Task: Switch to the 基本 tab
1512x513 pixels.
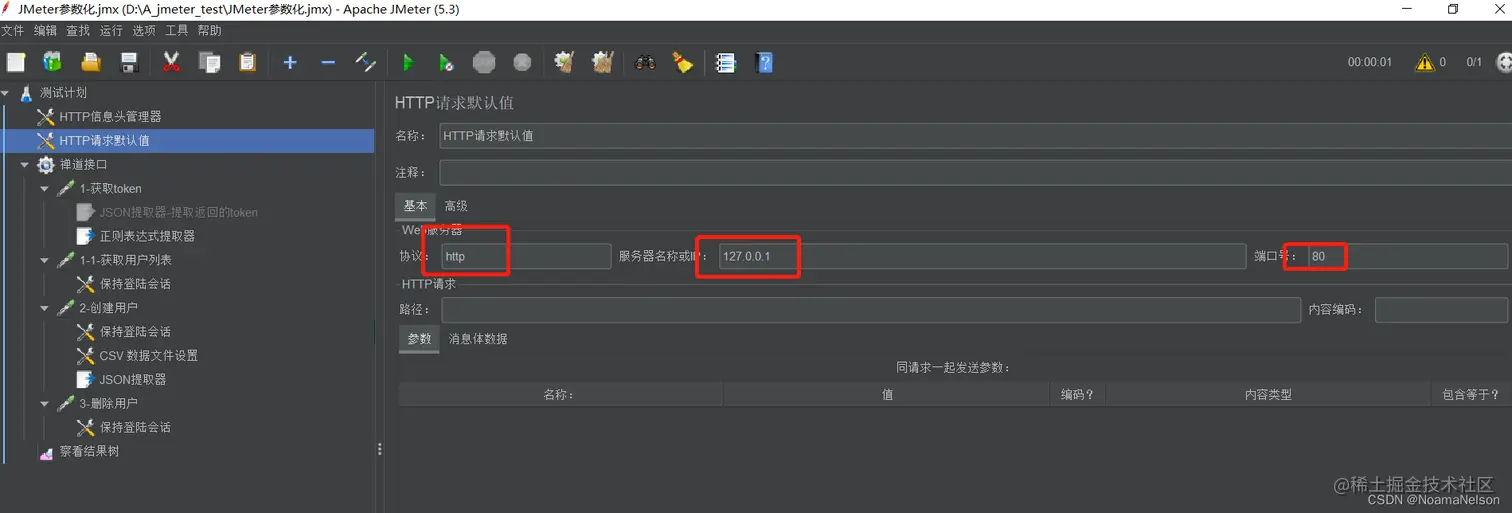Action: pos(415,206)
